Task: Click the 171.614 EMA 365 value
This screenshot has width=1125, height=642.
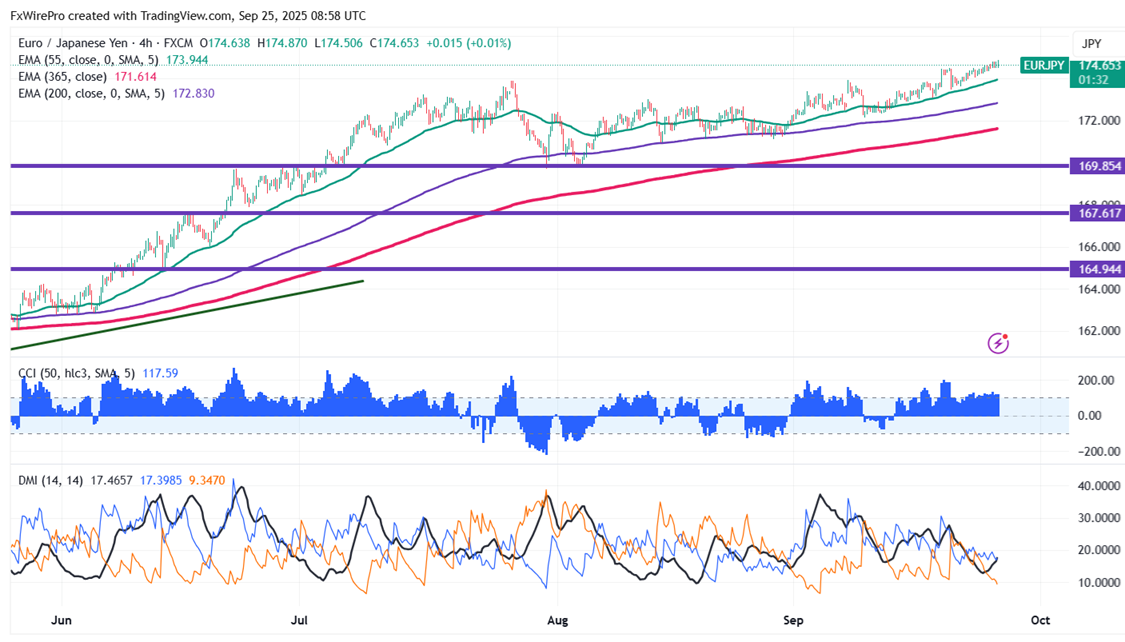Action: (135, 77)
